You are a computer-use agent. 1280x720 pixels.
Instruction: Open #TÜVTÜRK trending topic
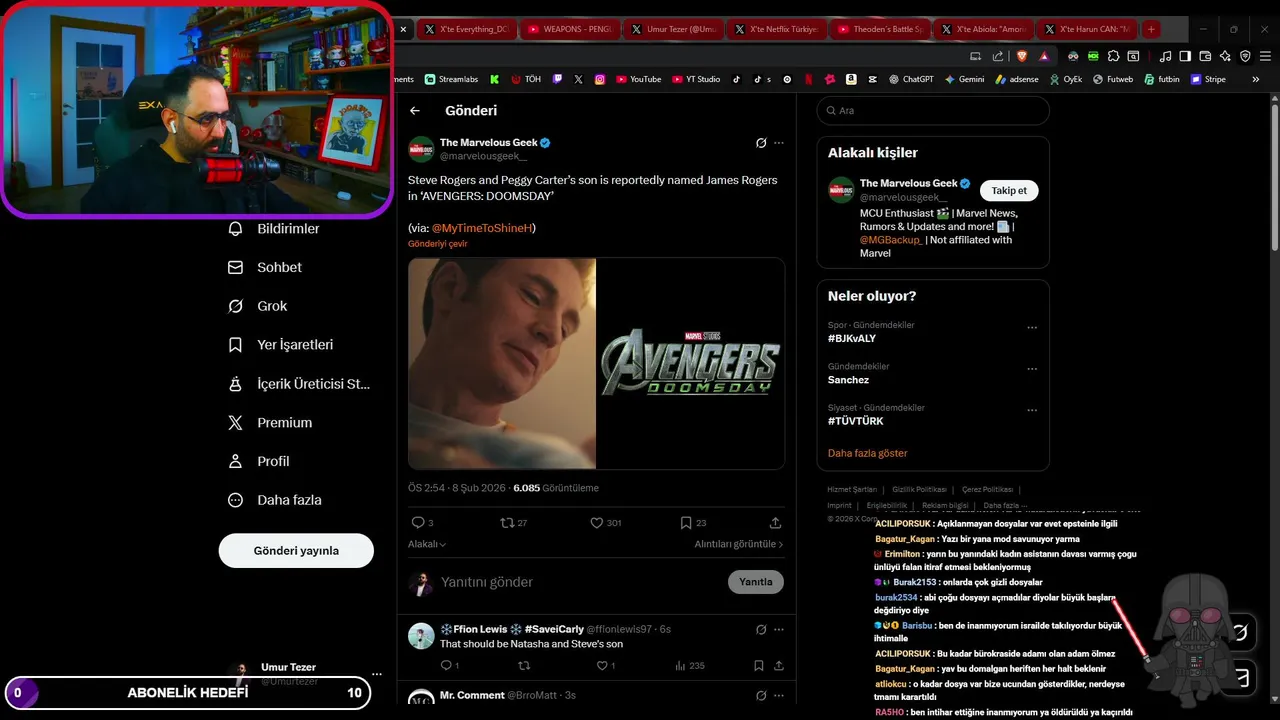point(855,421)
